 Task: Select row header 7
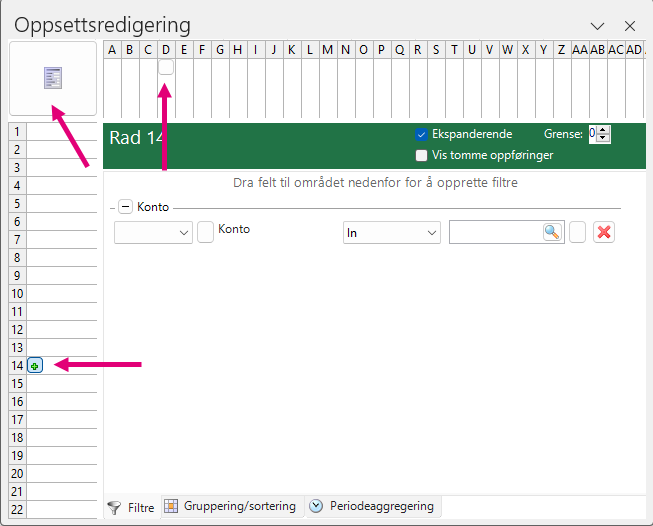click(x=17, y=239)
